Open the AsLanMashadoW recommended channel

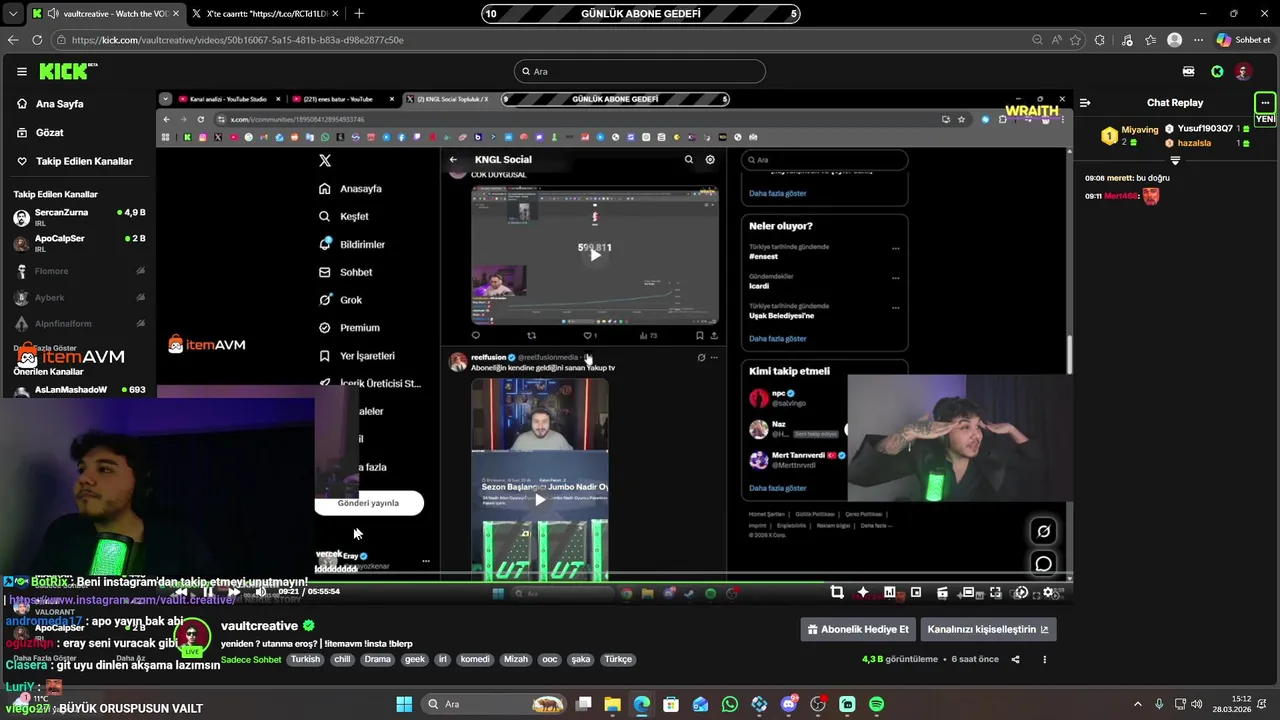78,390
